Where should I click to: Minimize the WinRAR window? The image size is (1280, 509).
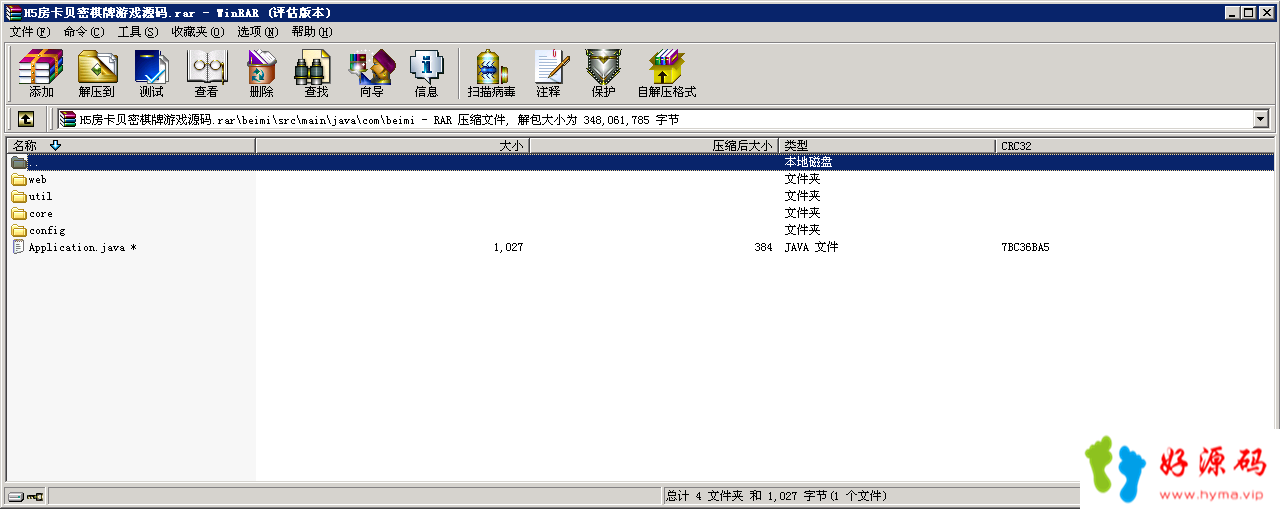tap(1231, 13)
